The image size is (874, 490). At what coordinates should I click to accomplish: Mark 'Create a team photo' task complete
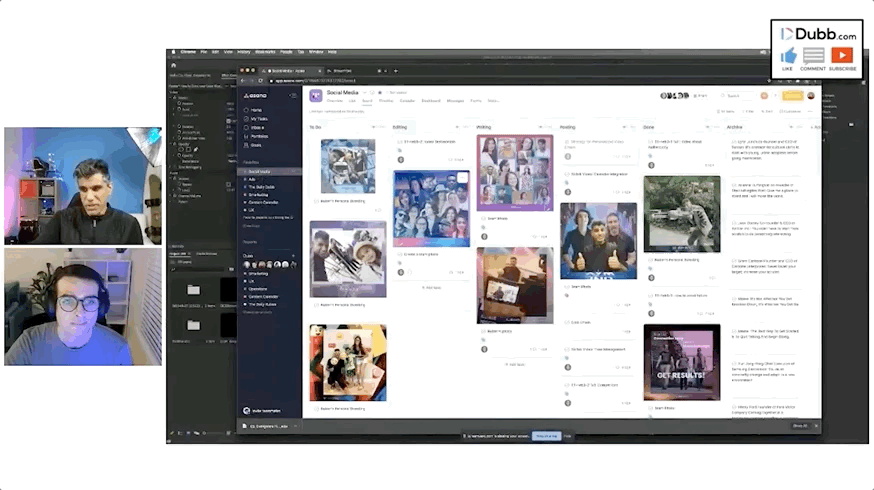(400, 254)
